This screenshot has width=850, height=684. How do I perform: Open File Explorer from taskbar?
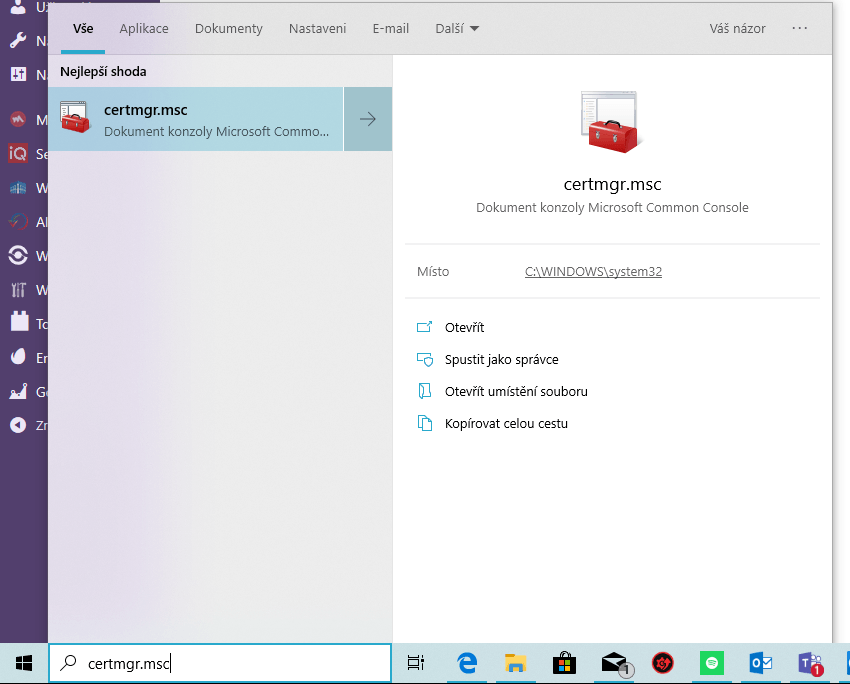point(516,663)
